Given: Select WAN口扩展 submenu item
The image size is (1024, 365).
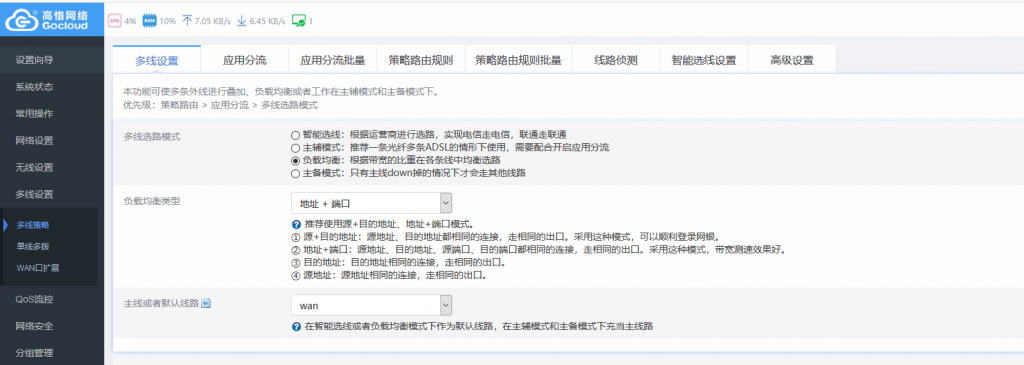Looking at the screenshot, I should (38, 268).
